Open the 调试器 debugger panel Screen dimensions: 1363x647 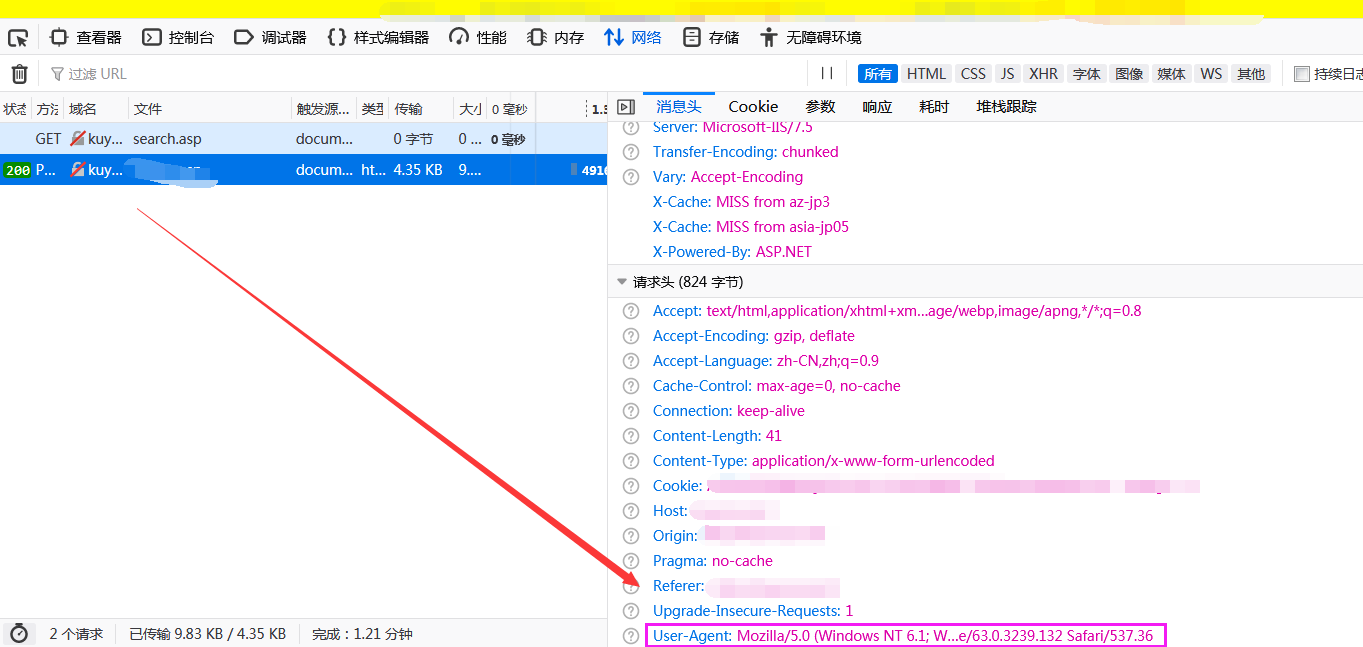coord(270,38)
